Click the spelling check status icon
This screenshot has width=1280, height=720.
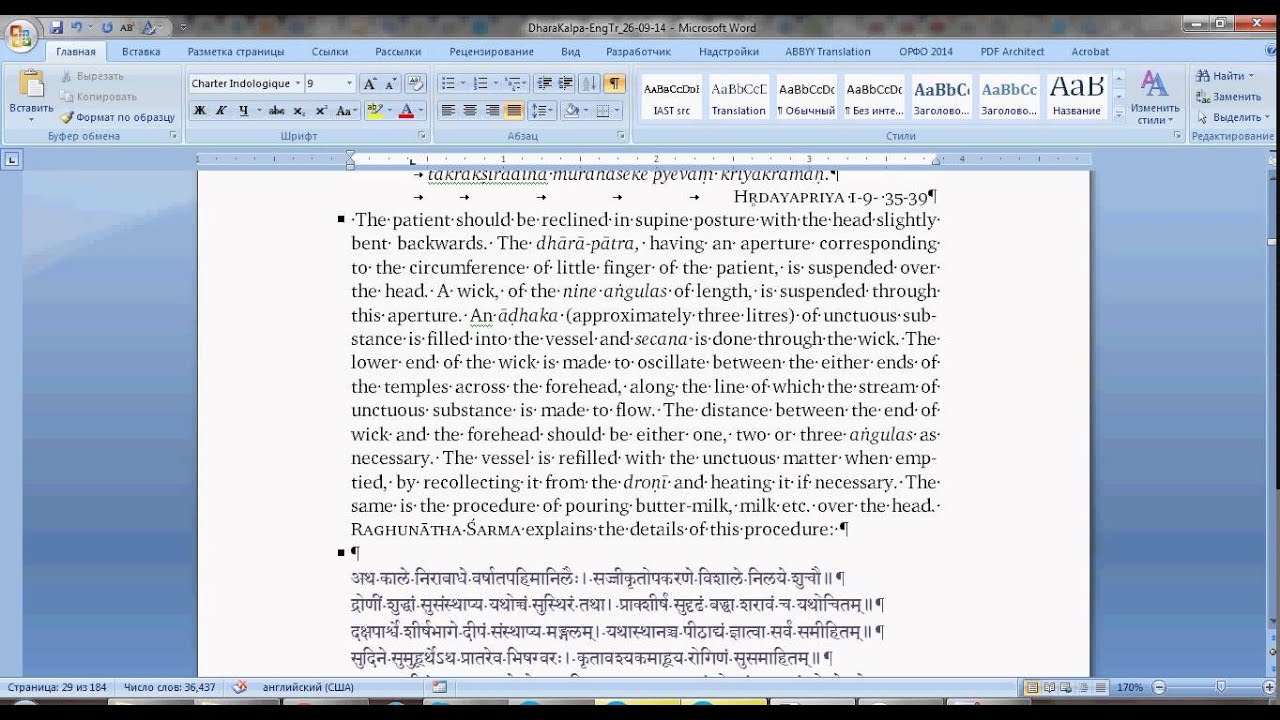(x=240, y=688)
